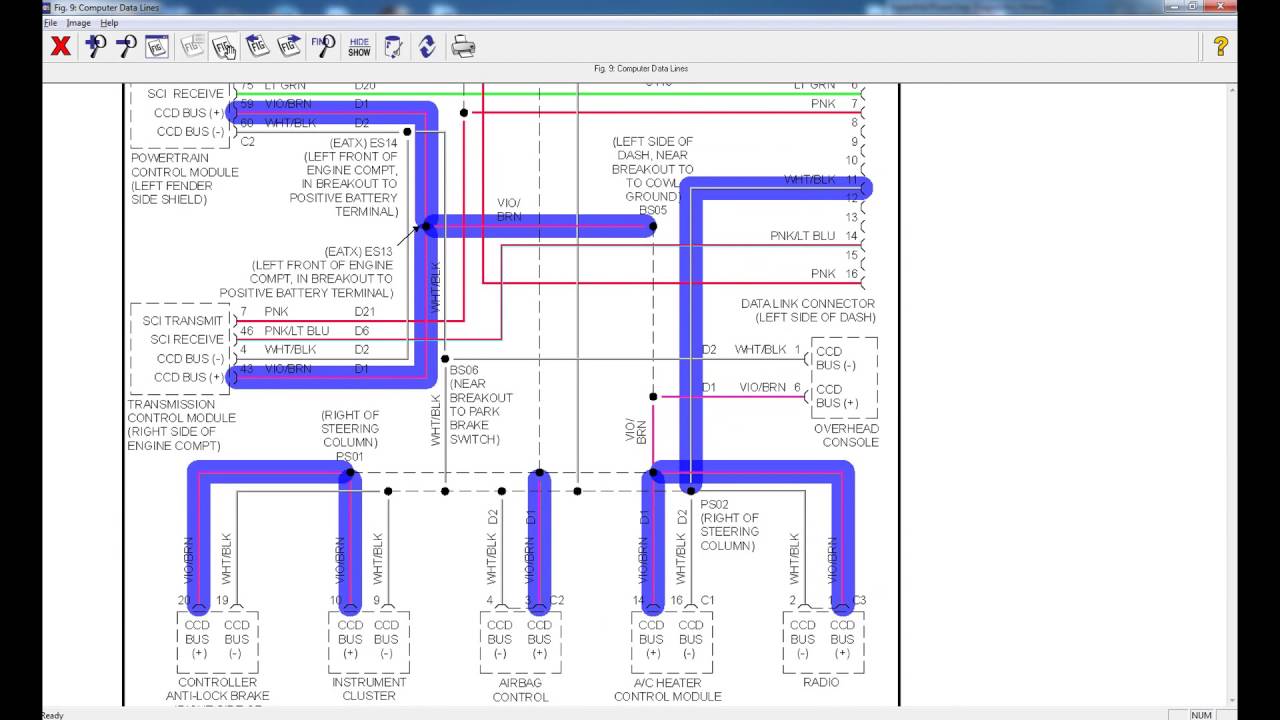Click the BS06 splice label
Screen dimensions: 1280x720
(x=465, y=369)
